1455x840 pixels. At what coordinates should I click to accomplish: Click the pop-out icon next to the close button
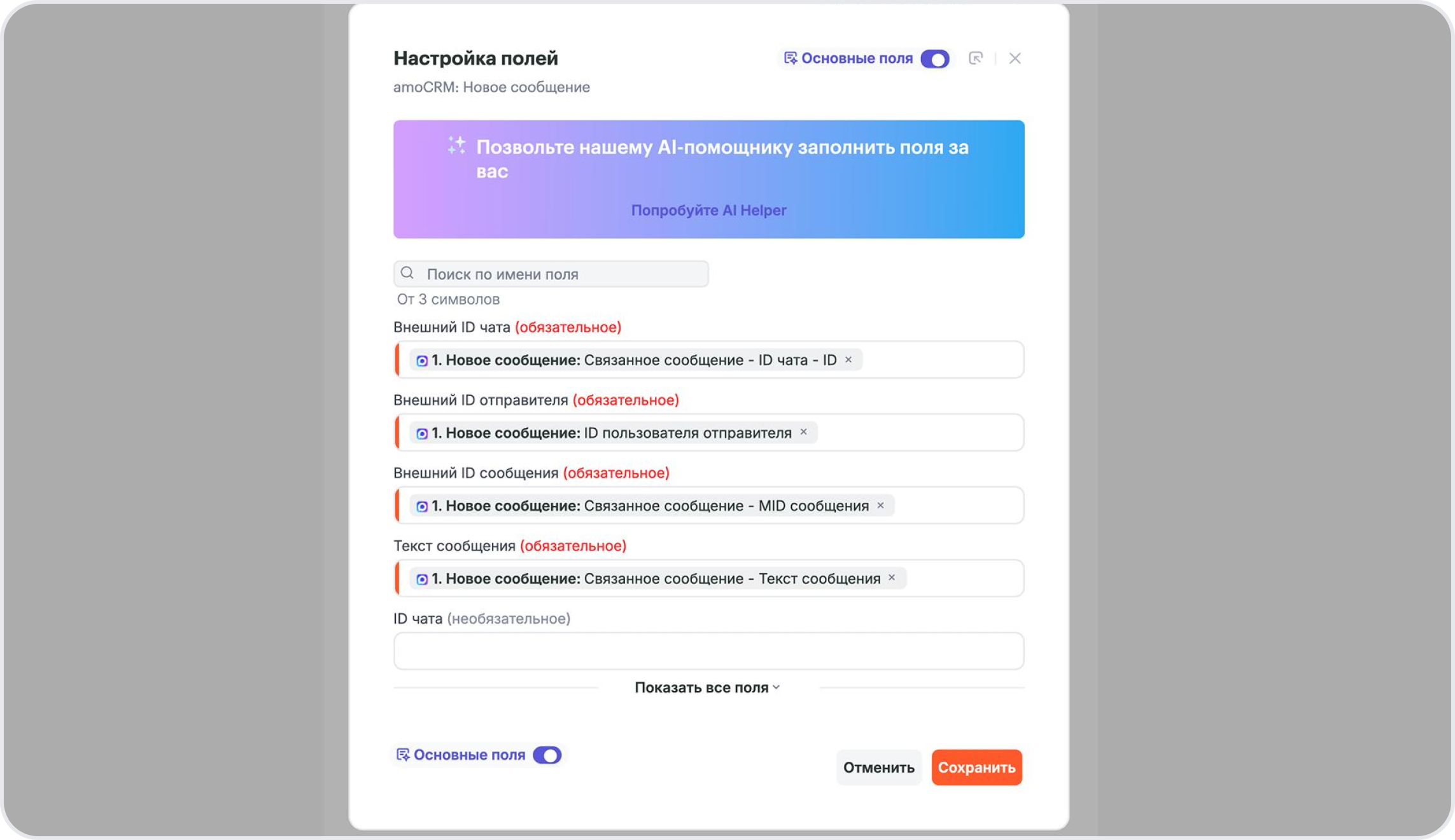pyautogui.click(x=975, y=58)
